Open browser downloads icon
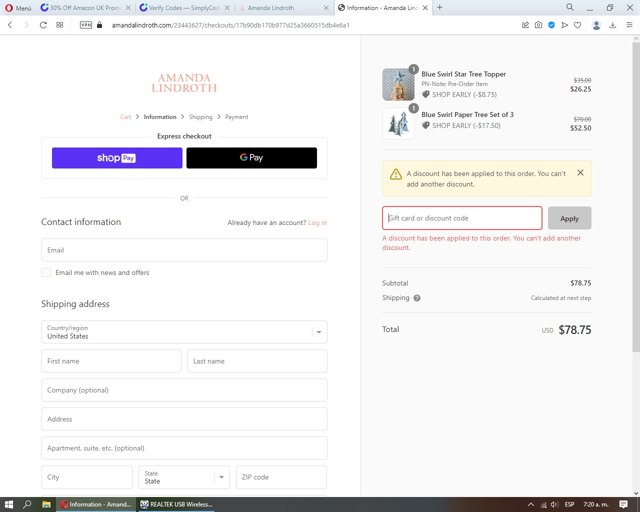The image size is (640, 512). 613,25
